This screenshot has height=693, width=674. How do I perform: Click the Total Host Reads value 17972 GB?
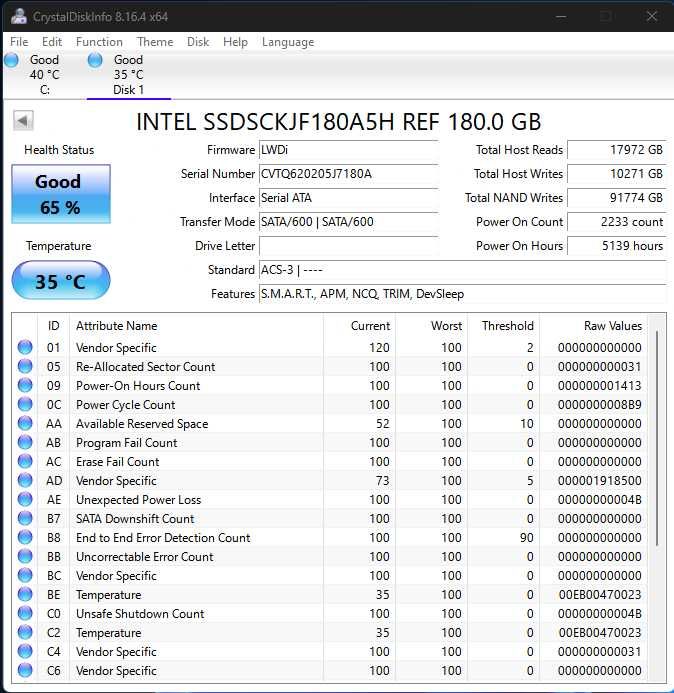point(617,150)
